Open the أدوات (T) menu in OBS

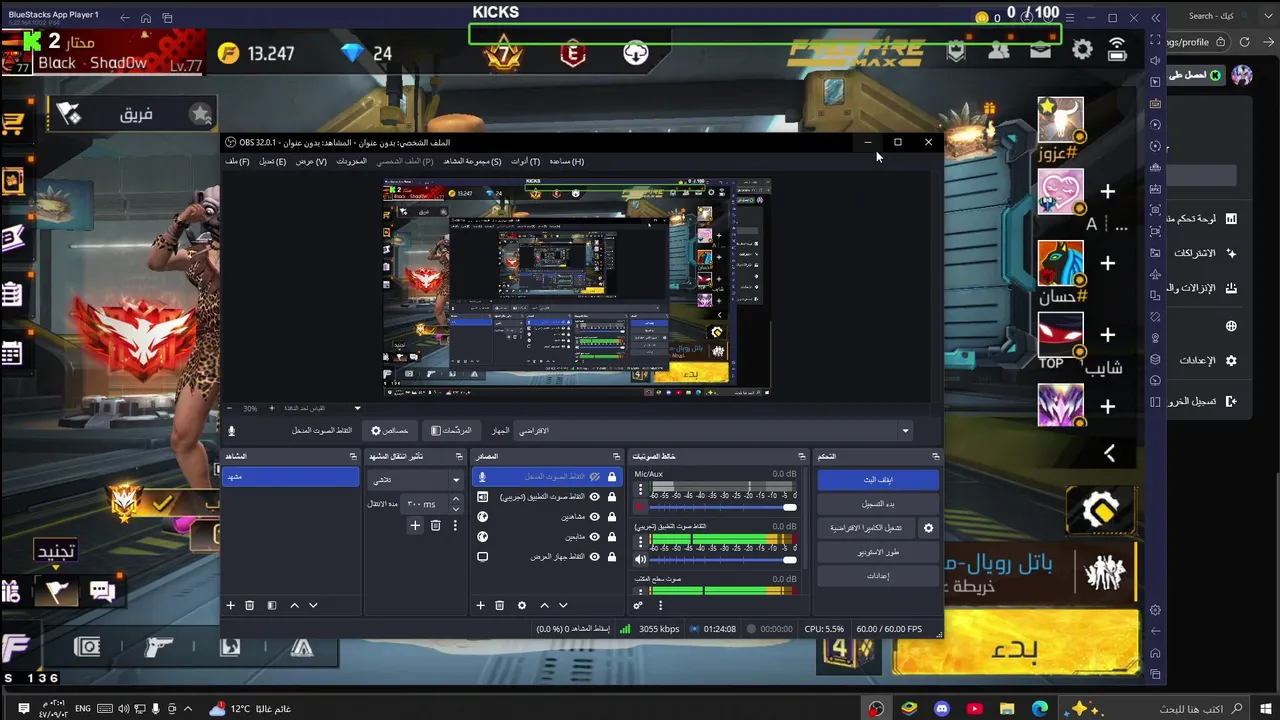point(525,161)
